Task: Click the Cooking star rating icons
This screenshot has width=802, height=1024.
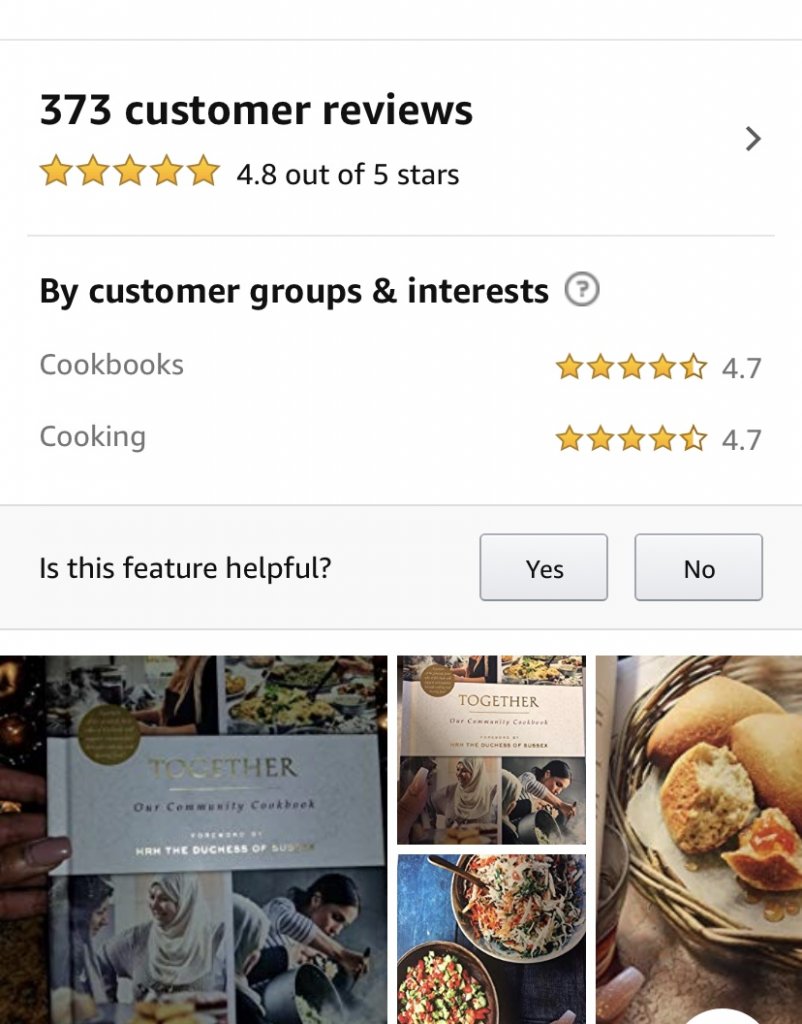Action: [631, 438]
